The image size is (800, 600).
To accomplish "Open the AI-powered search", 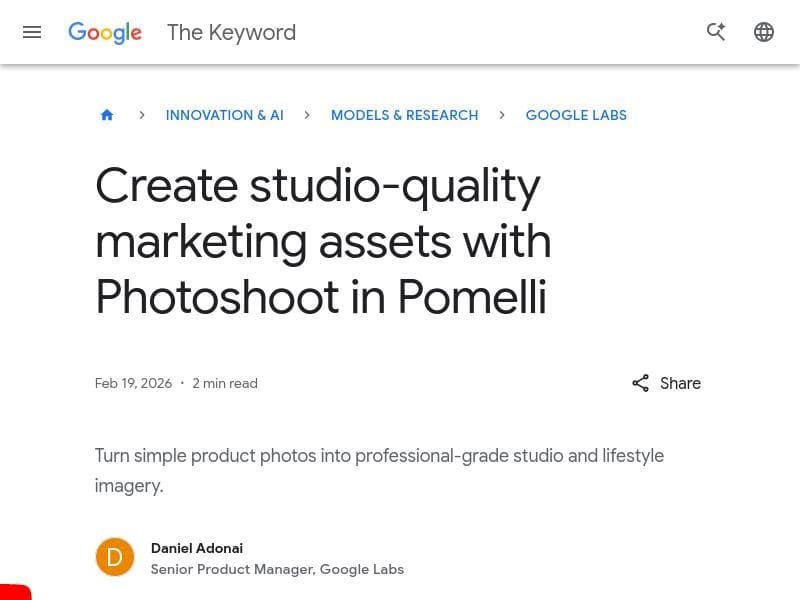I will pyautogui.click(x=716, y=31).
